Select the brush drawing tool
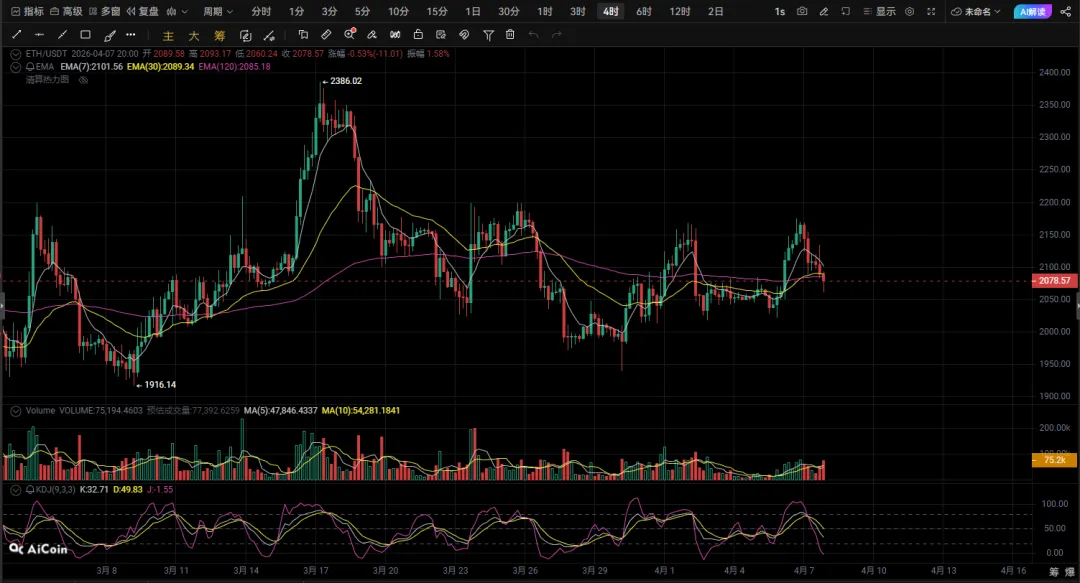The height and width of the screenshot is (583, 1080). 109,35
